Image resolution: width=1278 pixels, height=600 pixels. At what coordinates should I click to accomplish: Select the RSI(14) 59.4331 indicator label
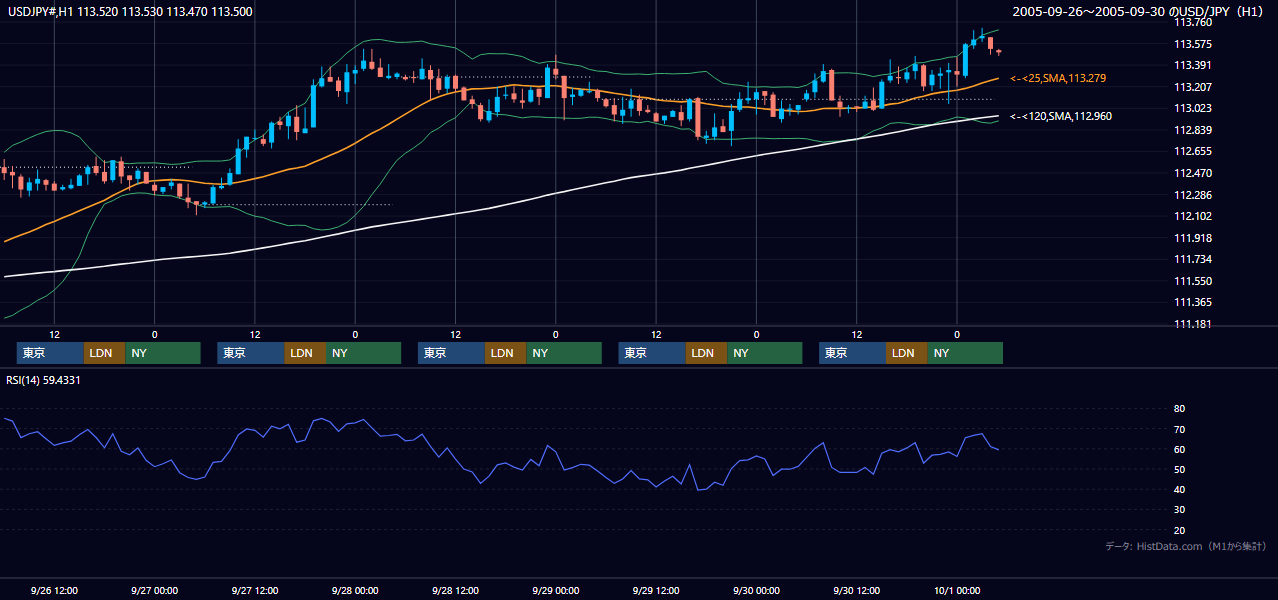(44, 380)
